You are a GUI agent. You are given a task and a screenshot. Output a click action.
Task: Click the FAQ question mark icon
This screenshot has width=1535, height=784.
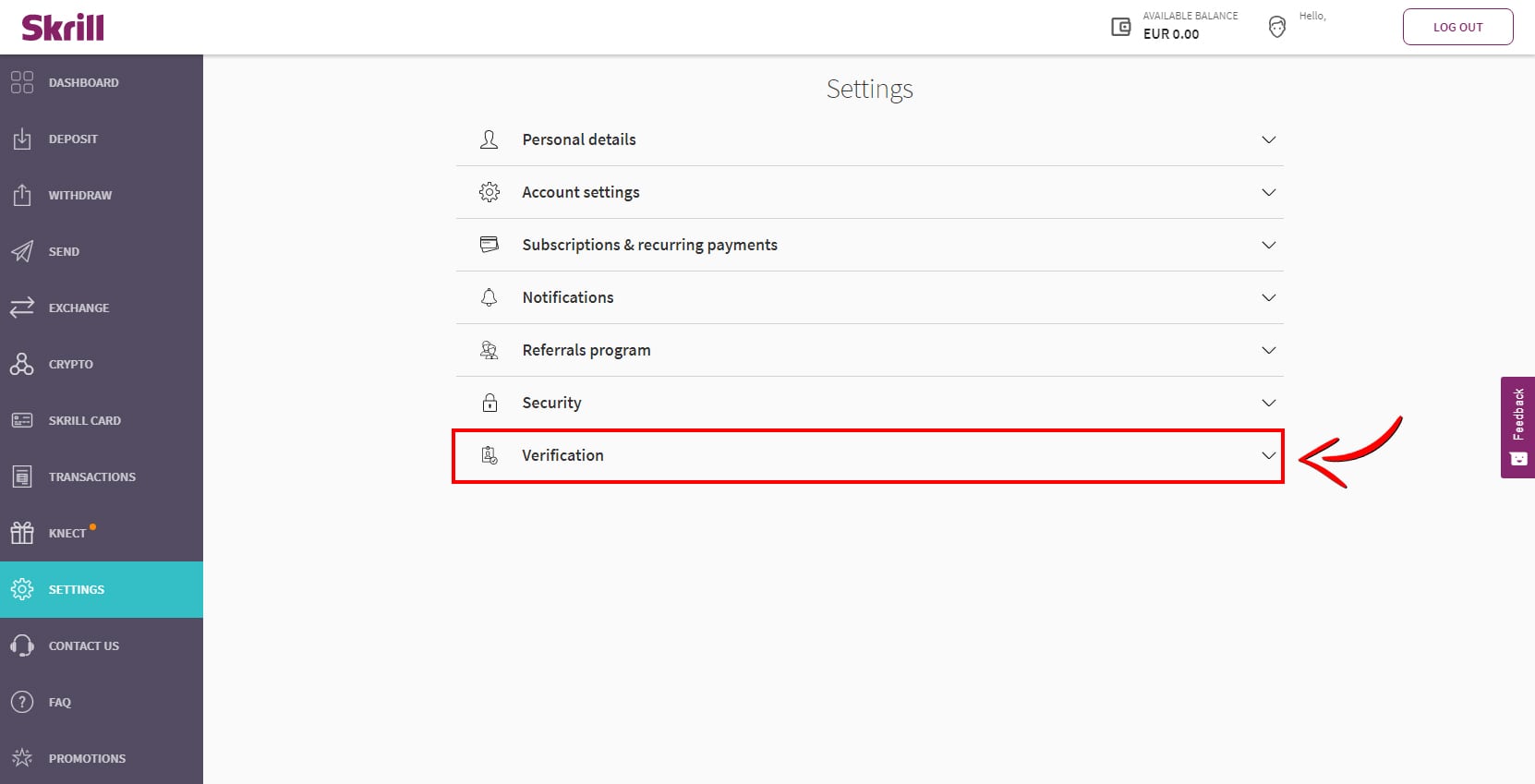pyautogui.click(x=22, y=702)
